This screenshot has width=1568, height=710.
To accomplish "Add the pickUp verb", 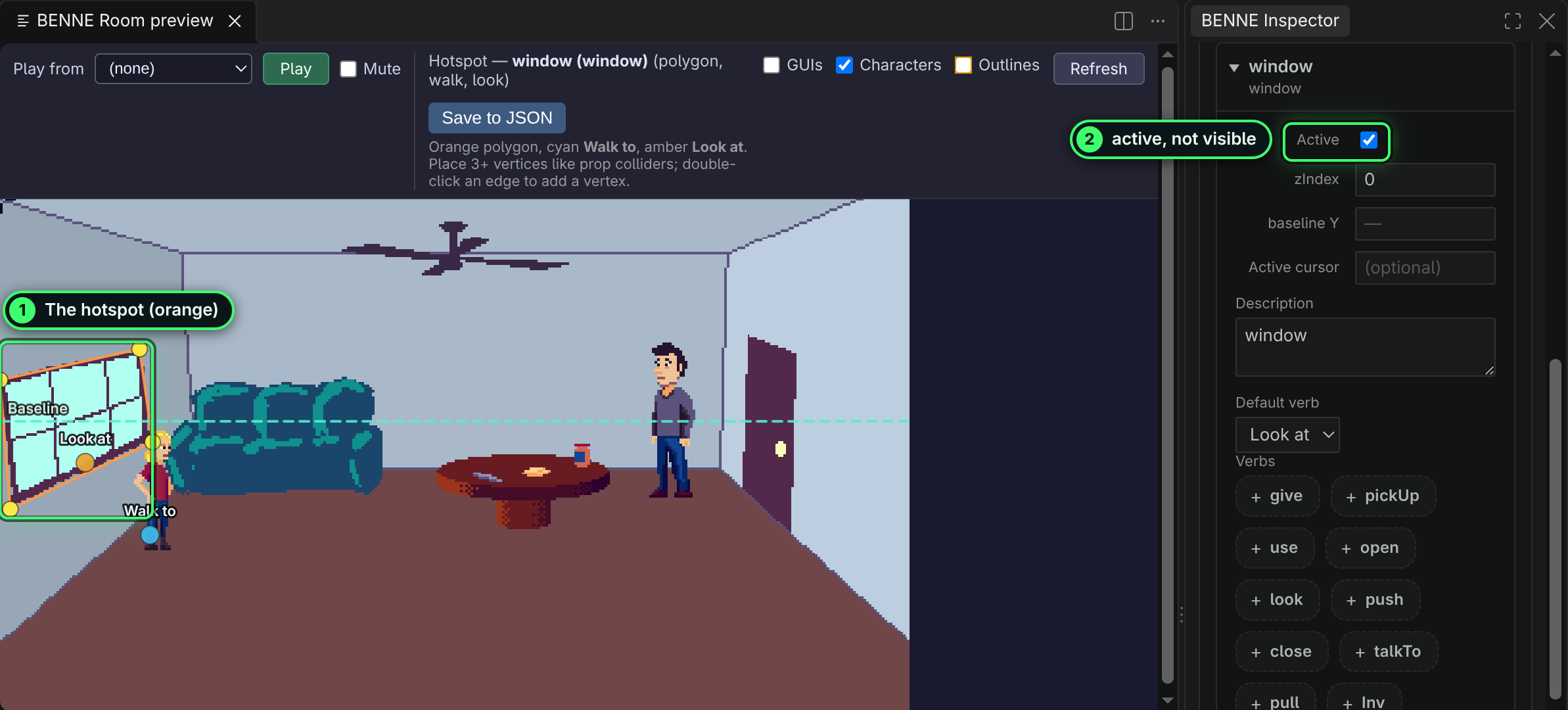I will [1383, 496].
